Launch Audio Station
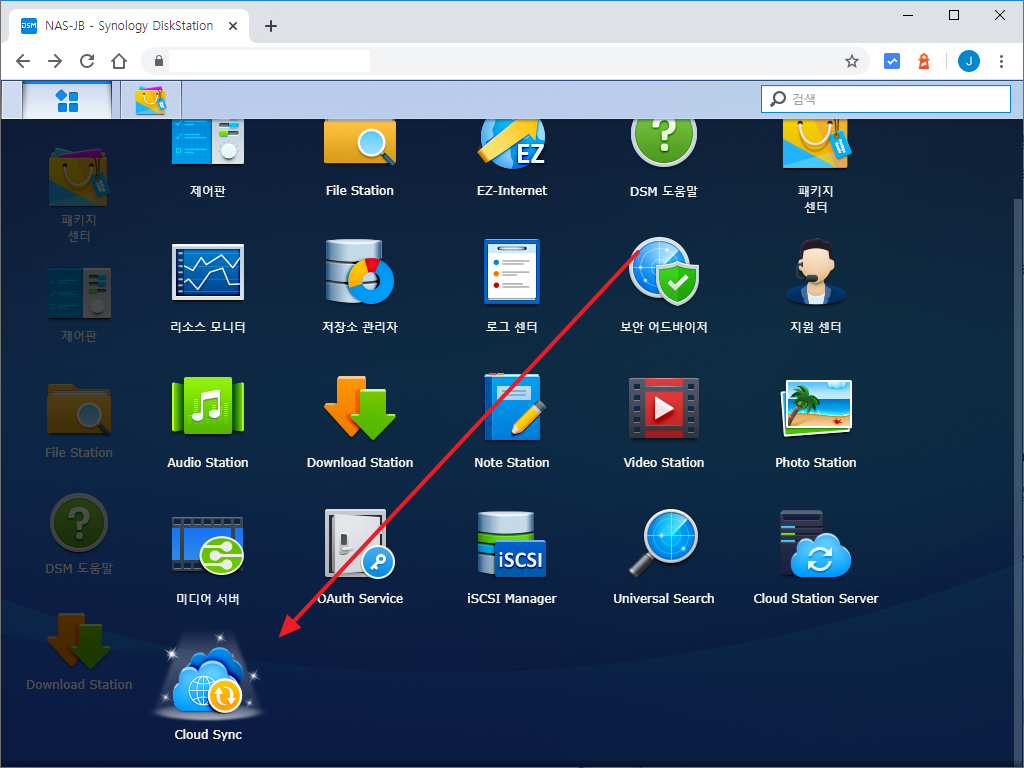Image resolution: width=1024 pixels, height=768 pixels. [x=208, y=406]
